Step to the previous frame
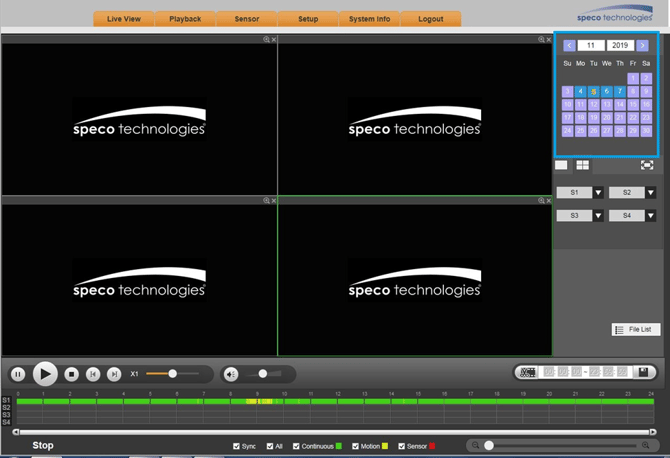 point(93,374)
